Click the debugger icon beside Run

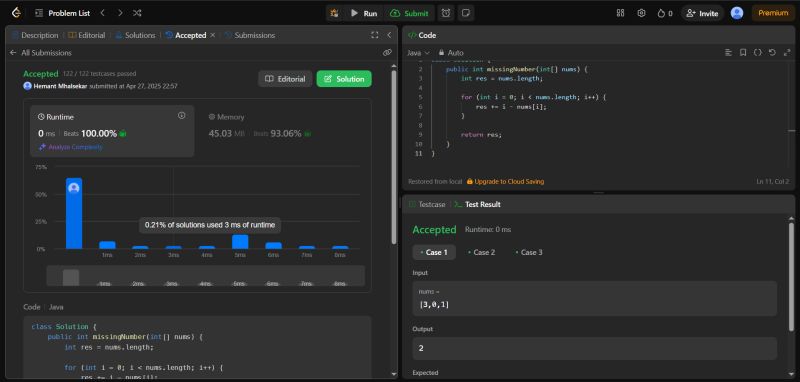click(334, 13)
